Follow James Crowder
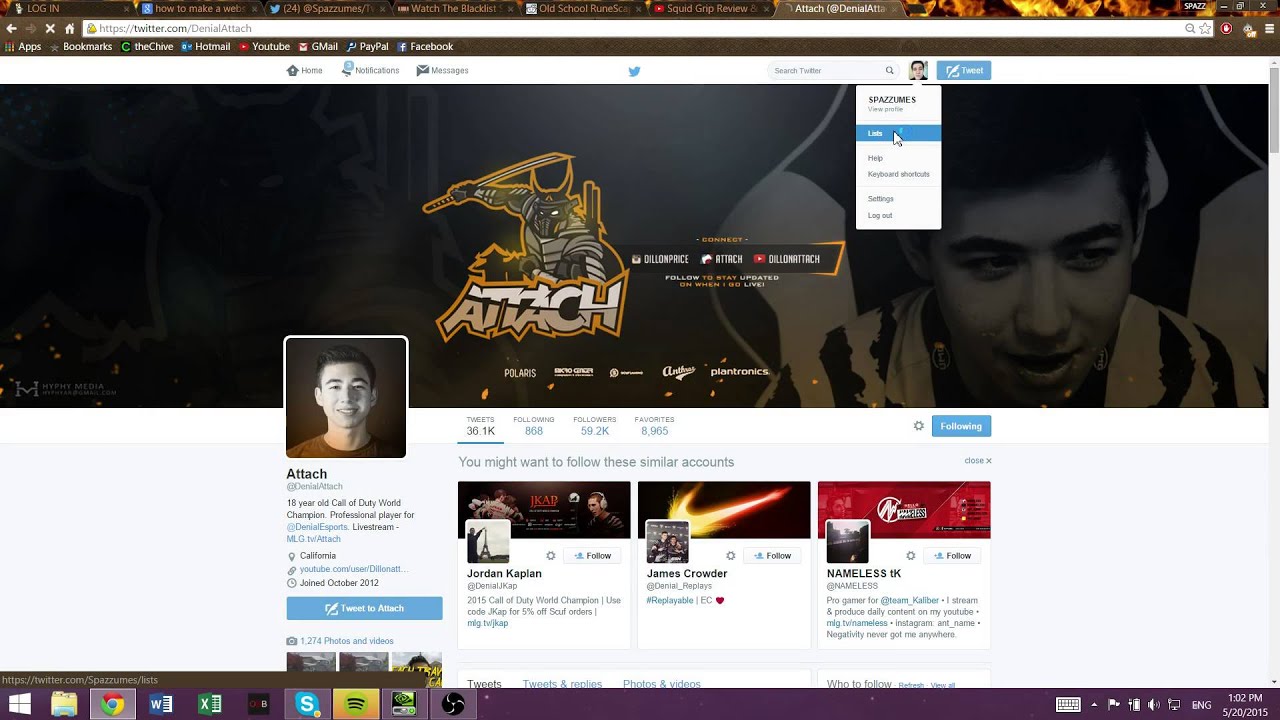The image size is (1280, 720). (771, 556)
